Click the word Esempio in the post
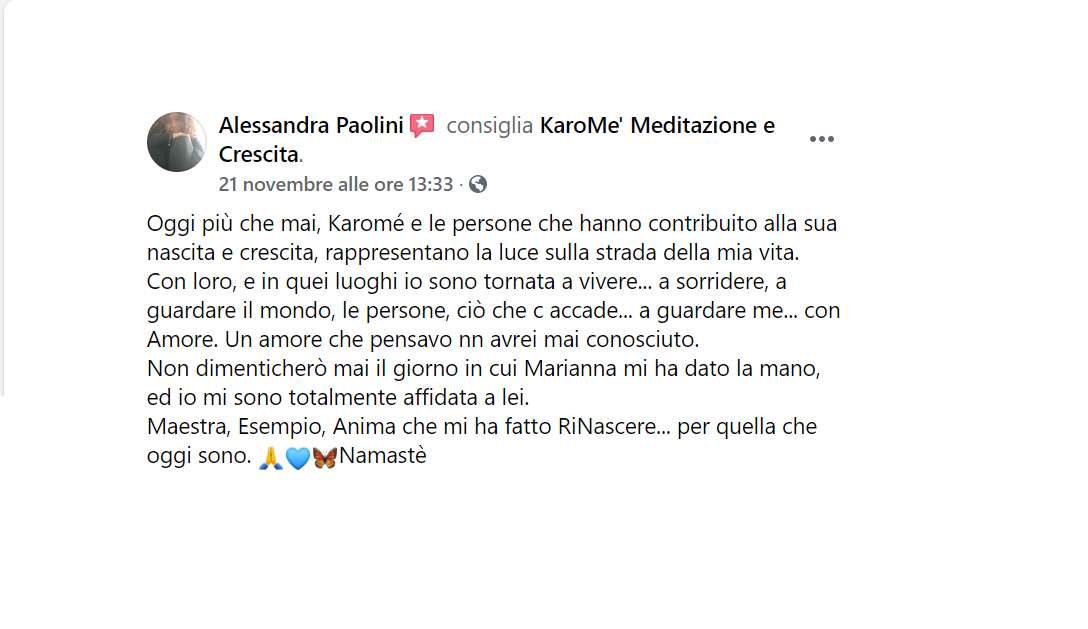The height and width of the screenshot is (629, 1088). pyautogui.click(x=281, y=426)
